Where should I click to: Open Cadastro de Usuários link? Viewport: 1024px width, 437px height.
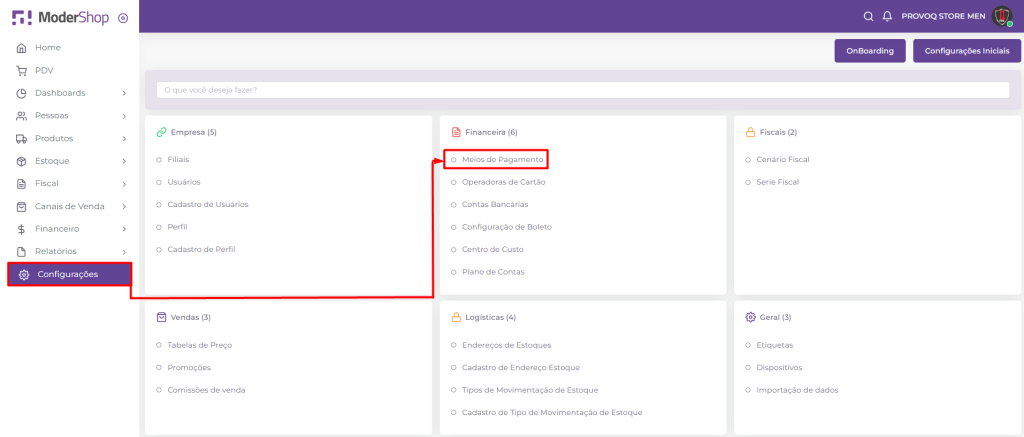[x=208, y=204]
